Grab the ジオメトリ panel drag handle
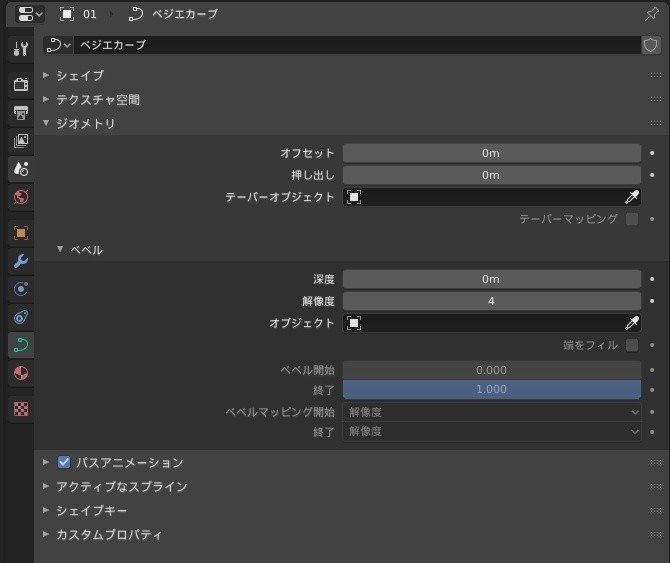Screen dimensions: 670x563 point(656,123)
